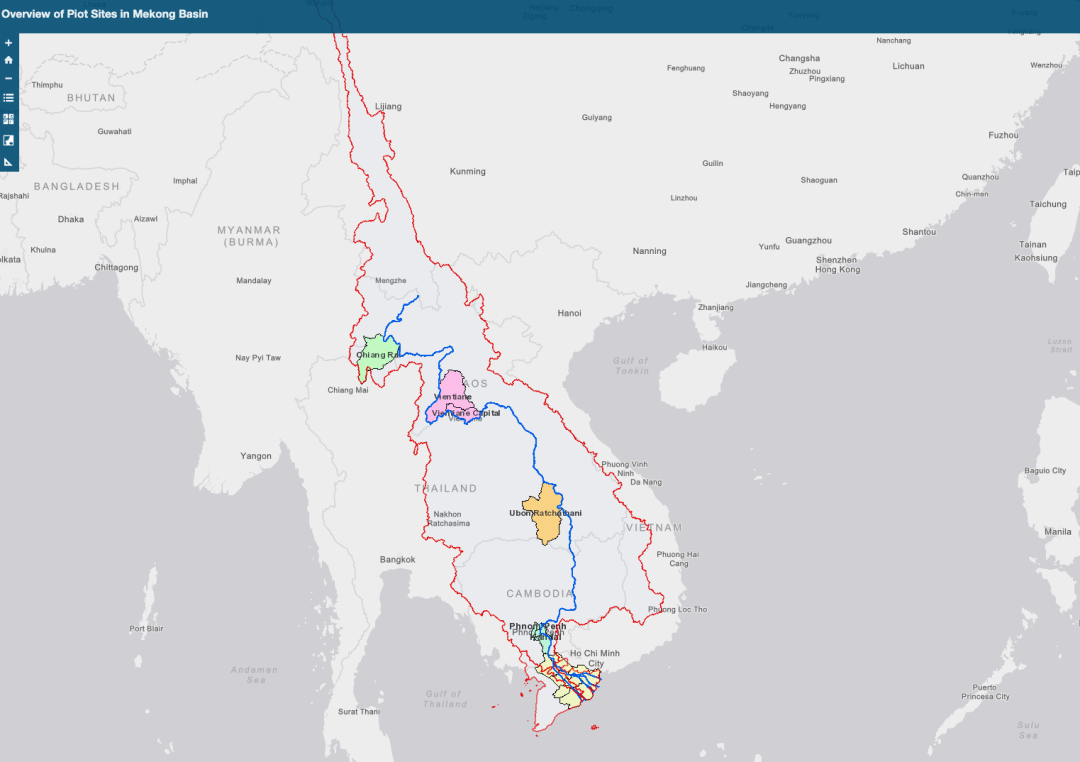Viewport: 1080px width, 762px height.
Task: Click the 'Phuong Loc Tho' label
Action: click(677, 609)
